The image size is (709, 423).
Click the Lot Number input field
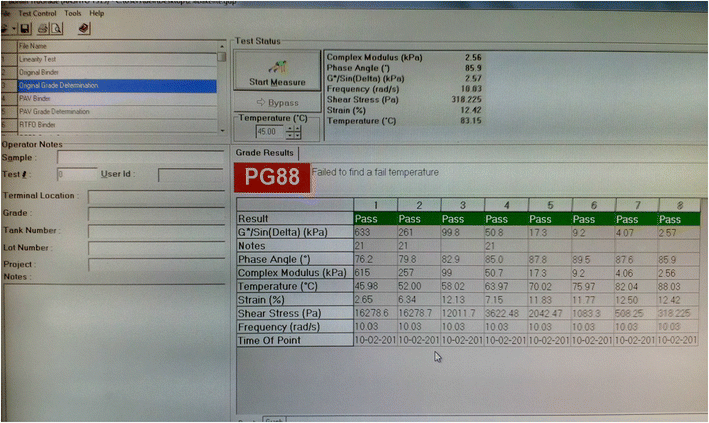pyautogui.click(x=156, y=248)
